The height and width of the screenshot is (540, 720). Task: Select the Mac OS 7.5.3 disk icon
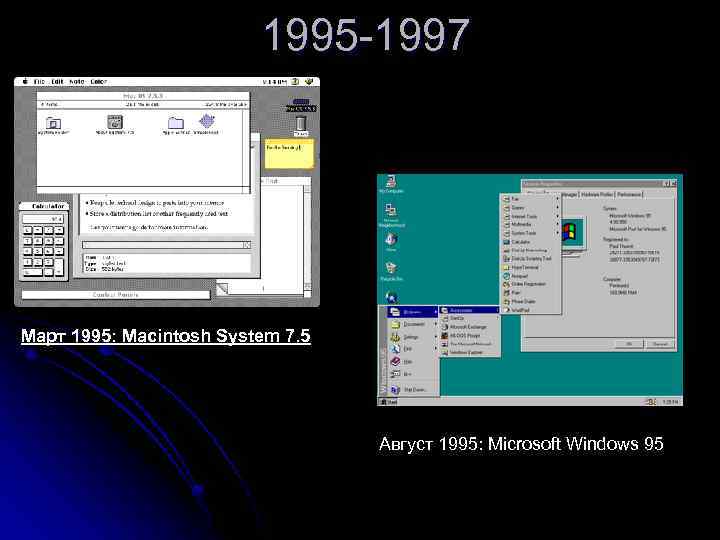[x=301, y=105]
